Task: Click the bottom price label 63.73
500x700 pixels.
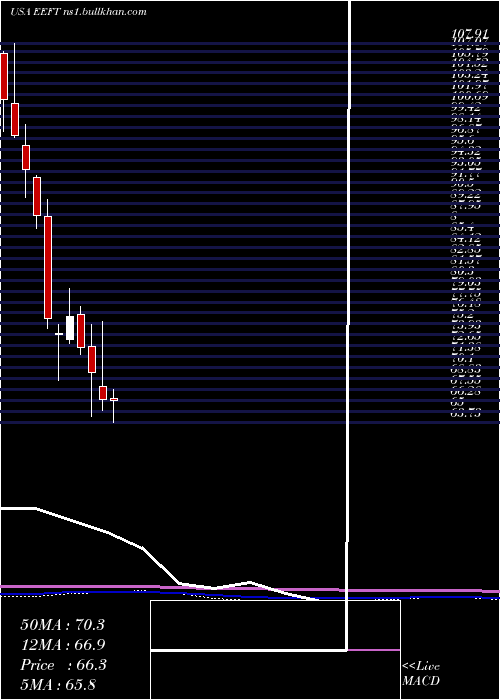Action: click(x=466, y=413)
